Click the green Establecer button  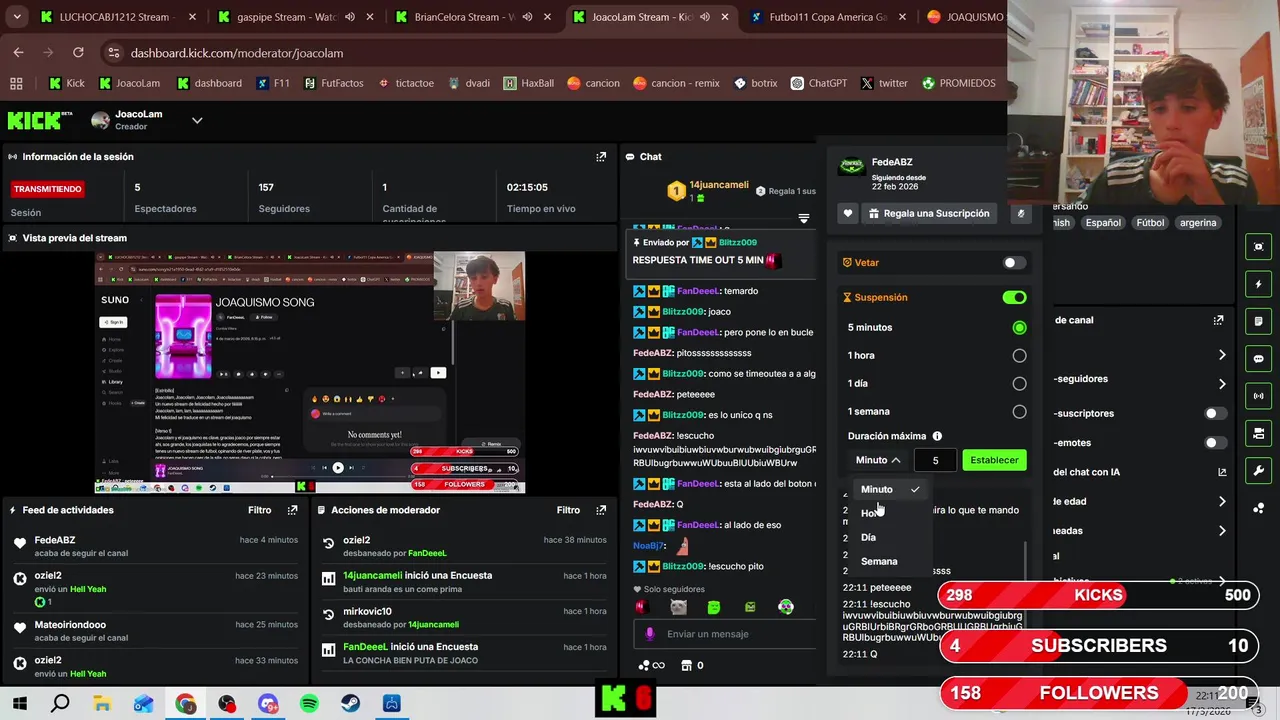[994, 460]
